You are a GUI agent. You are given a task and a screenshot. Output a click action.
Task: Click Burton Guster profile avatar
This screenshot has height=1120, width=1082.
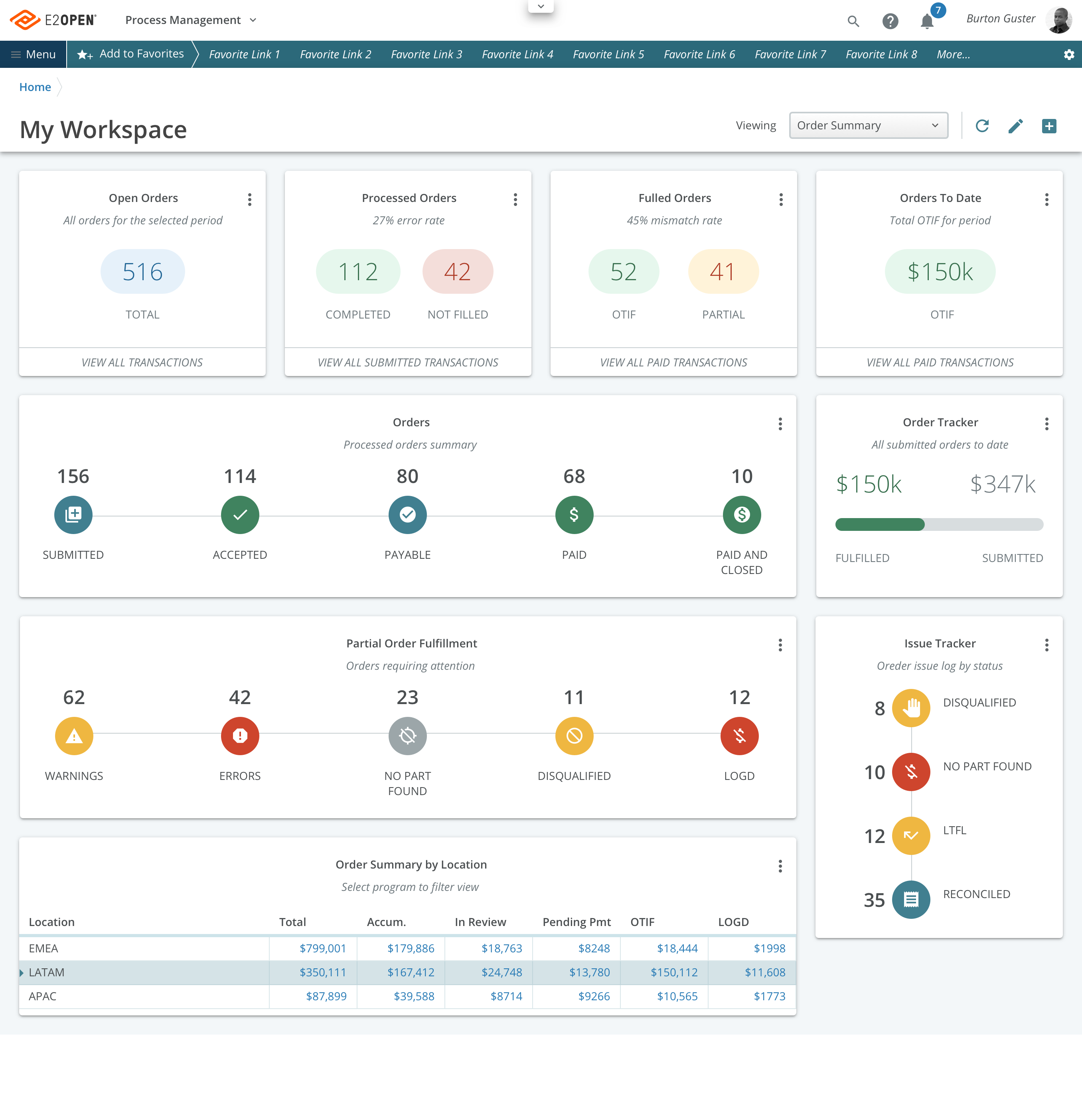point(1058,20)
